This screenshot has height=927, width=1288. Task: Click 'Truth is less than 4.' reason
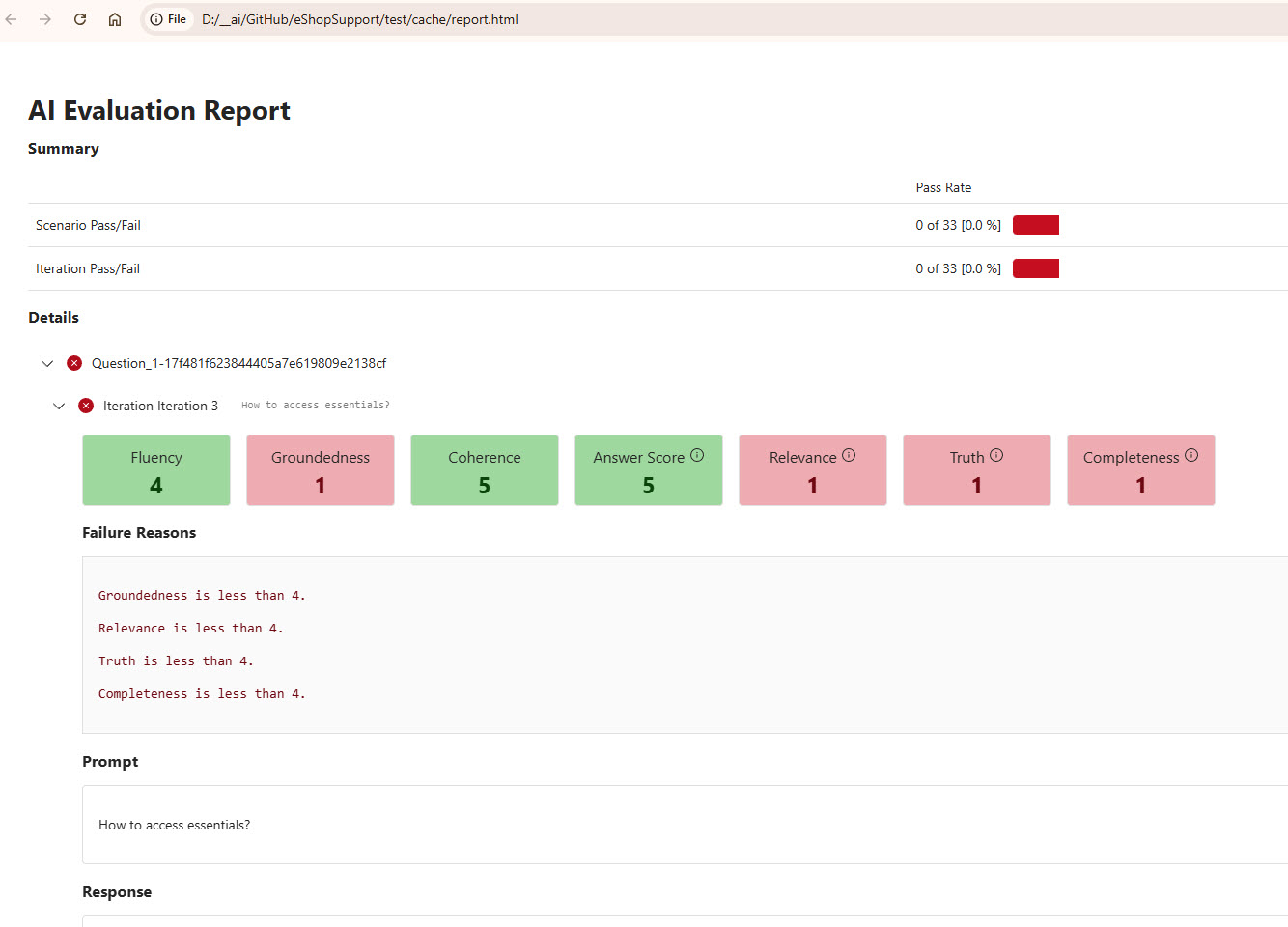coord(176,661)
